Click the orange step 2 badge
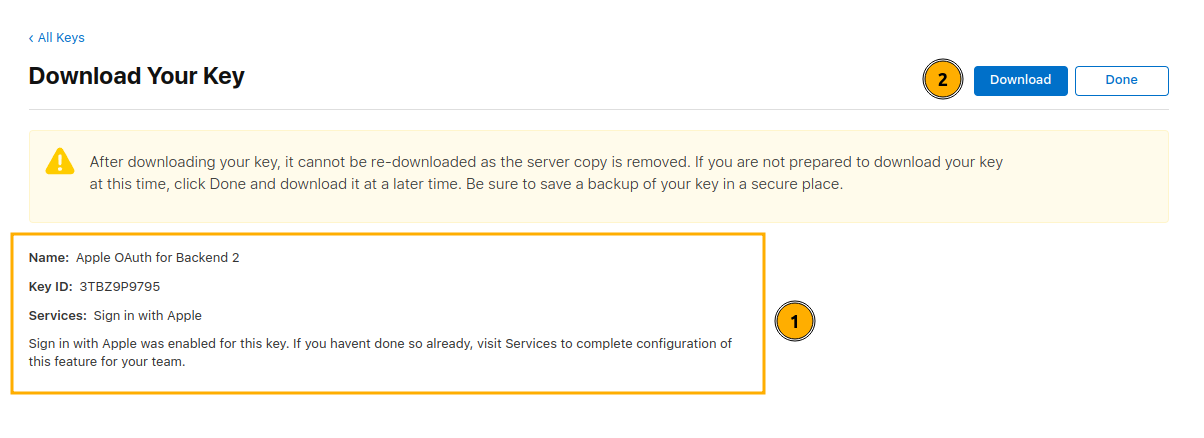The width and height of the screenshot is (1204, 438). 942,80
